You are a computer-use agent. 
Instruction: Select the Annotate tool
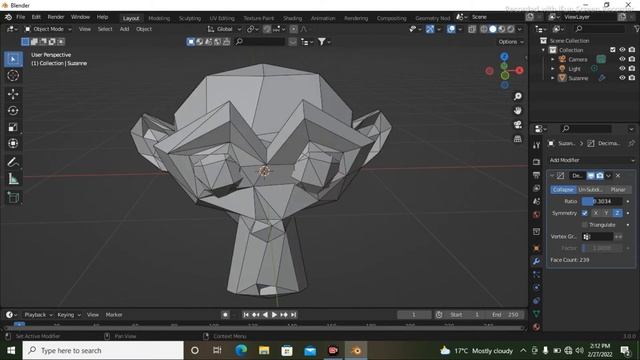[13, 162]
